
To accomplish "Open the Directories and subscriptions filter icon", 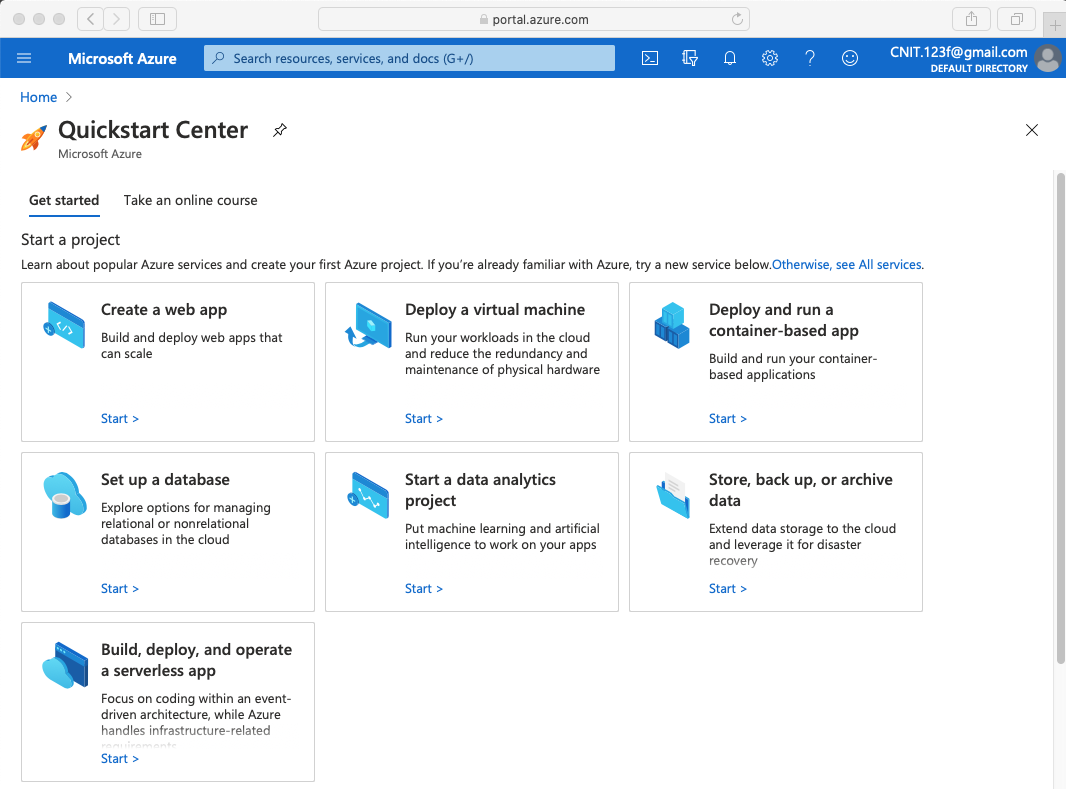I will (x=690, y=58).
